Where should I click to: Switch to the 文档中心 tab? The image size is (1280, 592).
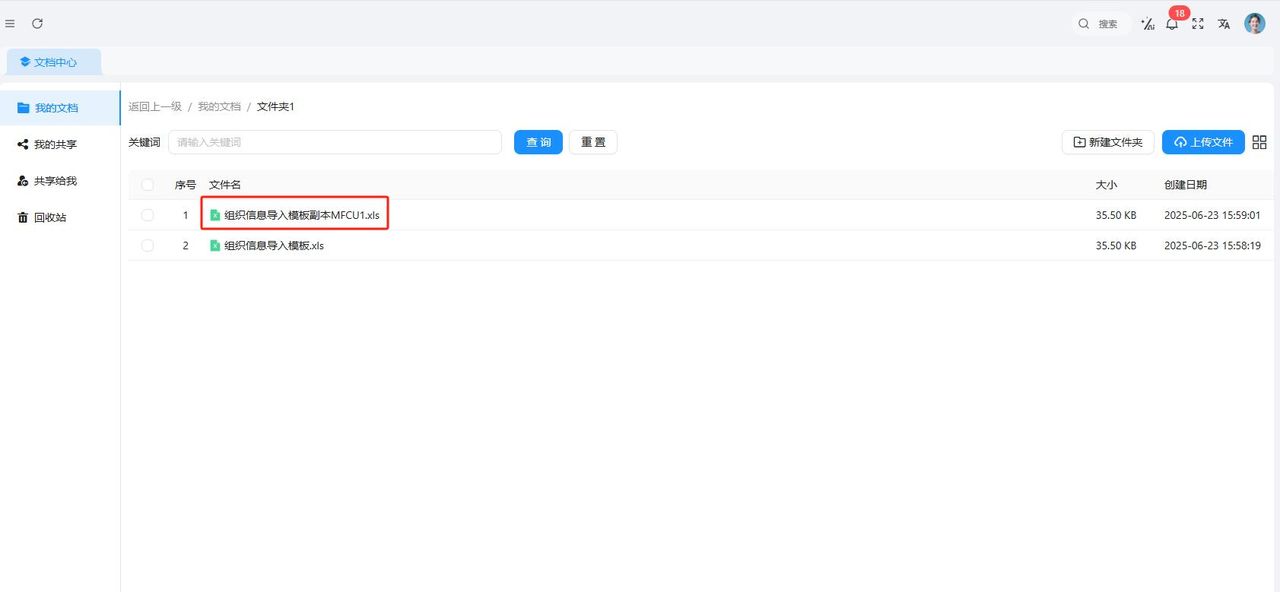click(54, 62)
